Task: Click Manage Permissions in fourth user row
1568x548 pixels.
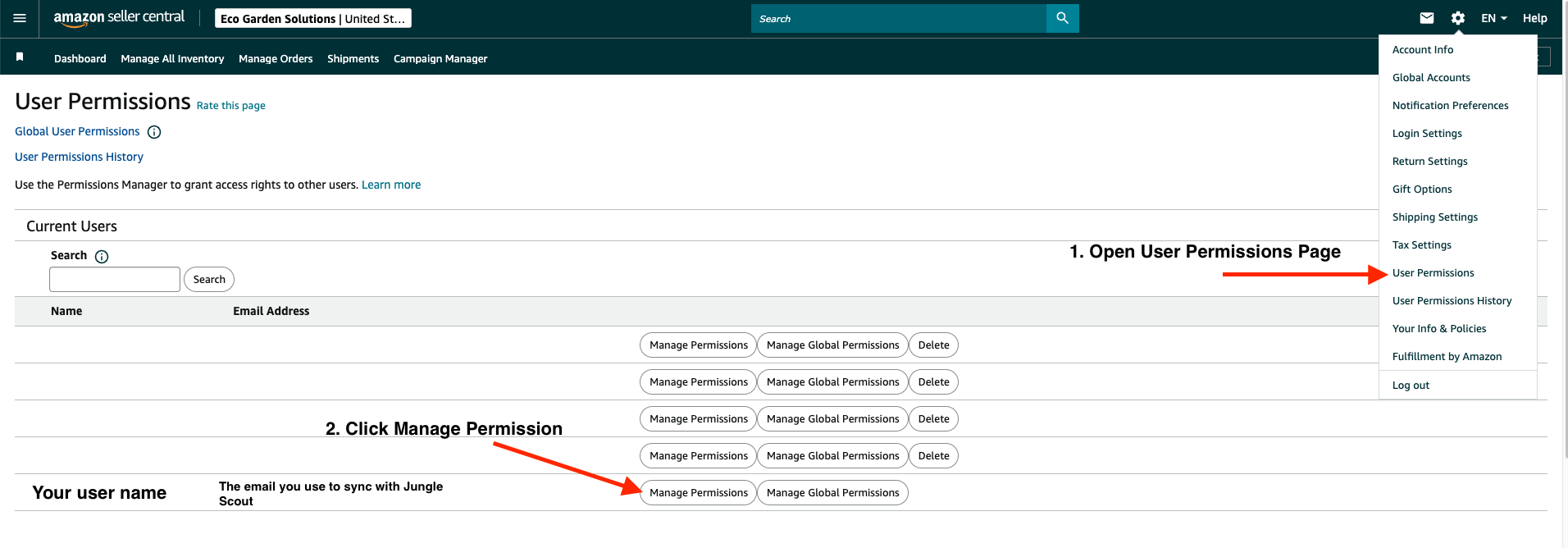Action: [x=699, y=456]
